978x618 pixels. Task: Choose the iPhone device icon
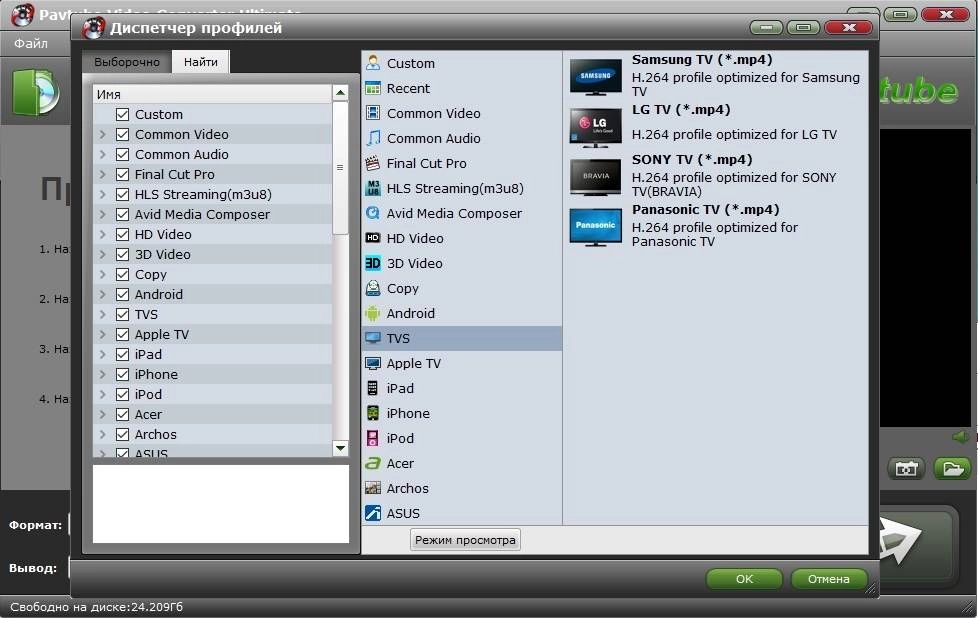373,413
